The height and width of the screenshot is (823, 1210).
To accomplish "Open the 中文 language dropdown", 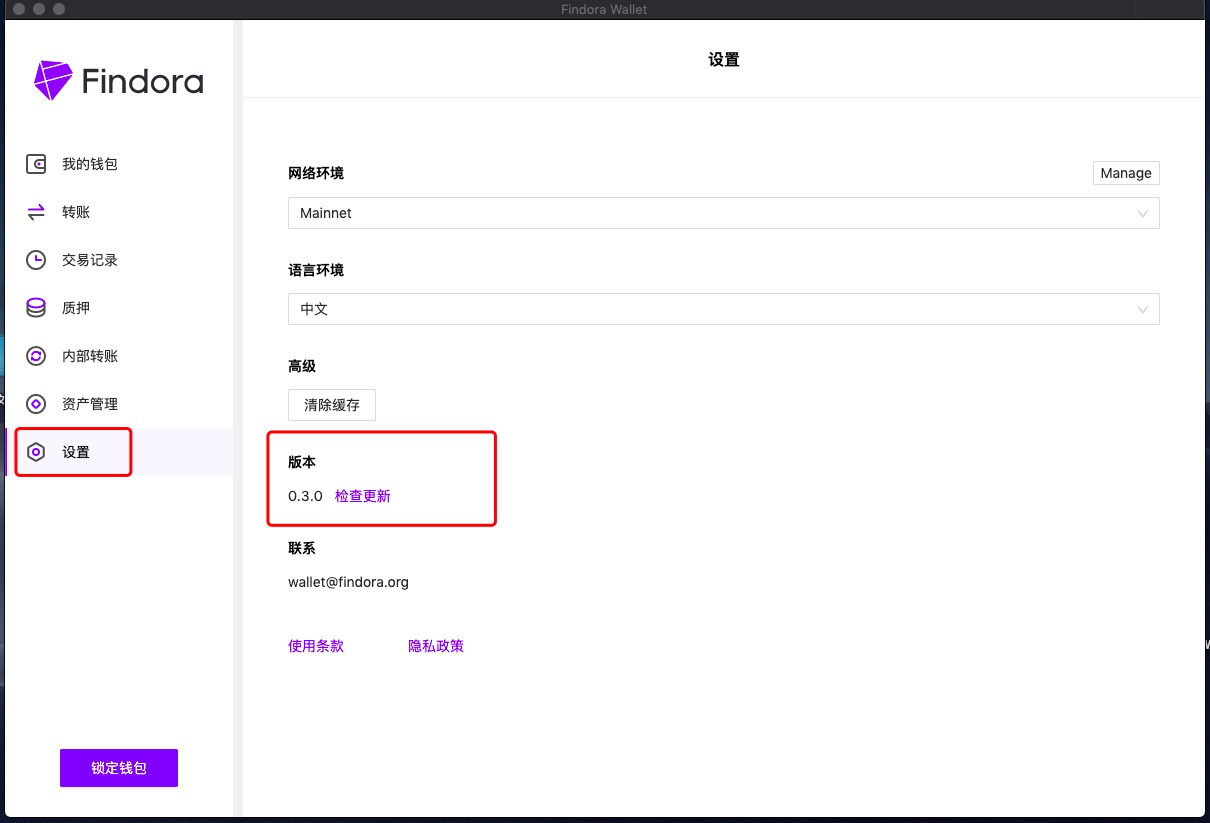I will (x=724, y=309).
